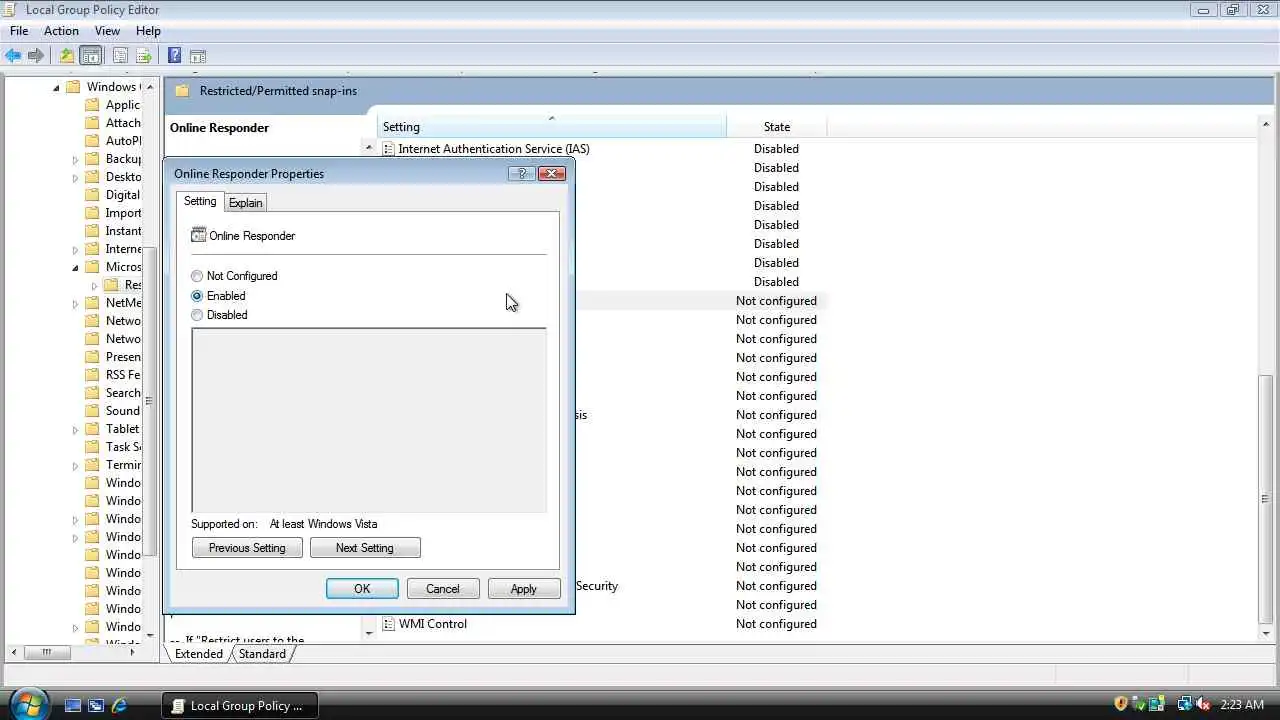1280x720 pixels.
Task: Click Local Group Policy taskbar button
Action: tap(240, 705)
